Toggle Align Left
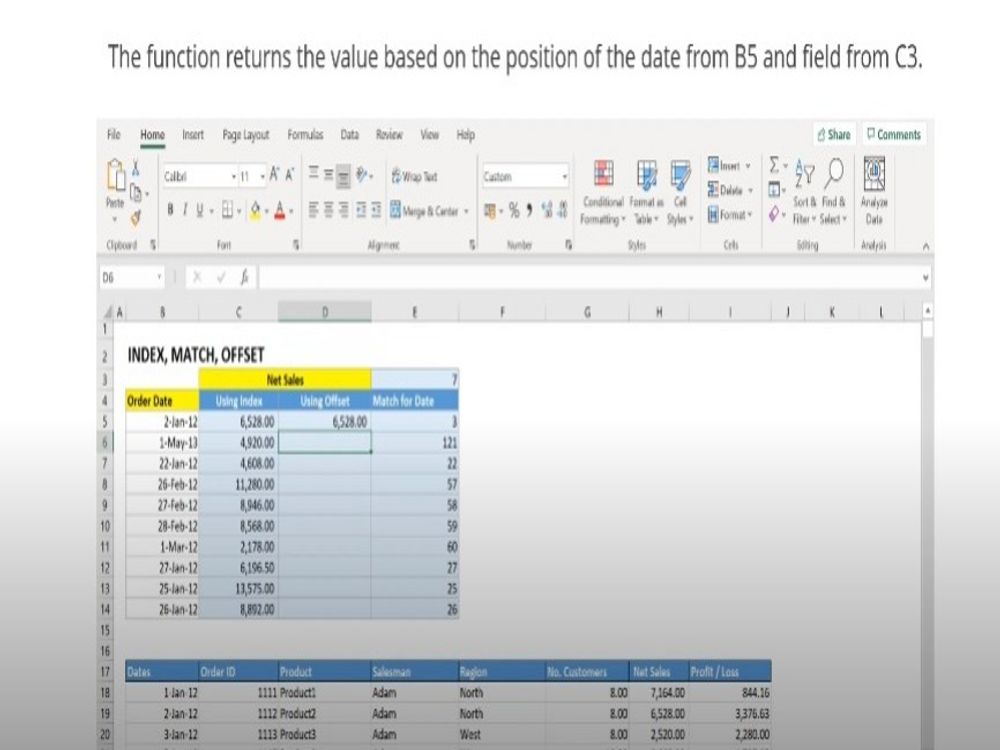Viewport: 1000px width, 750px height. click(x=314, y=210)
